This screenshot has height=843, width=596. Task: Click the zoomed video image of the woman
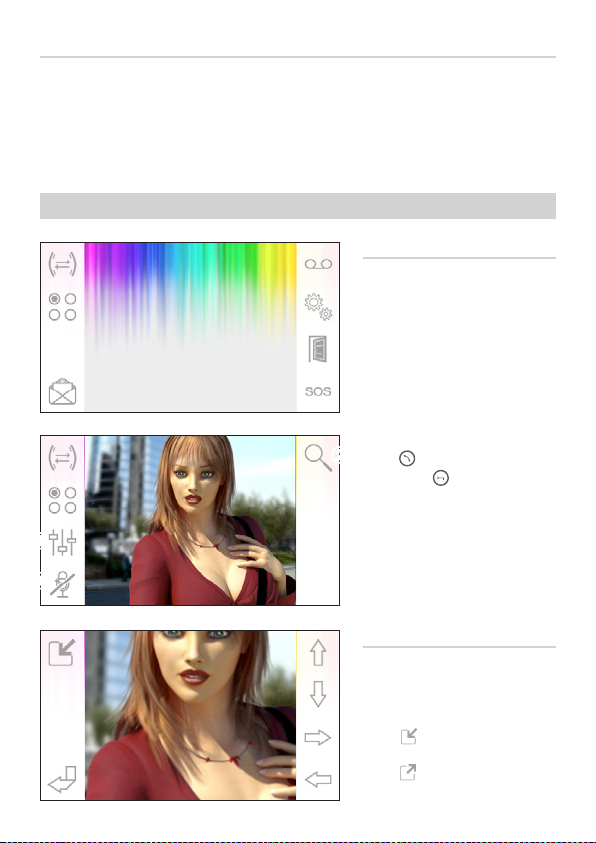click(190, 715)
